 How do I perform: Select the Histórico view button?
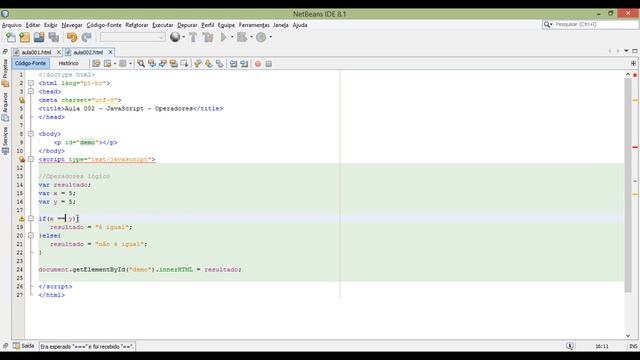click(68, 64)
